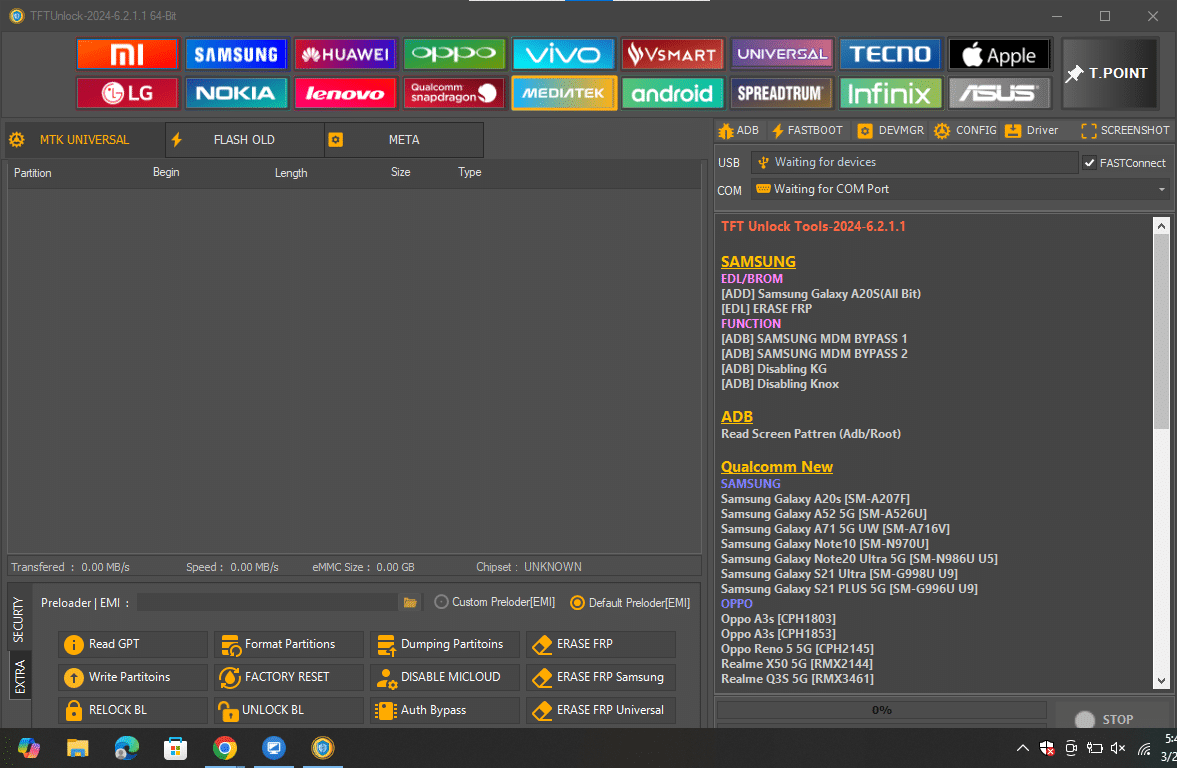Select Custom Preloader[EMI] radio option

click(442, 602)
